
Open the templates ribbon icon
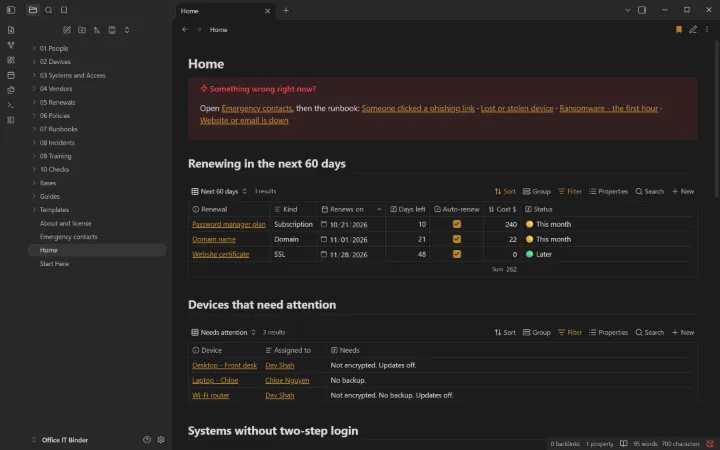pos(11,90)
